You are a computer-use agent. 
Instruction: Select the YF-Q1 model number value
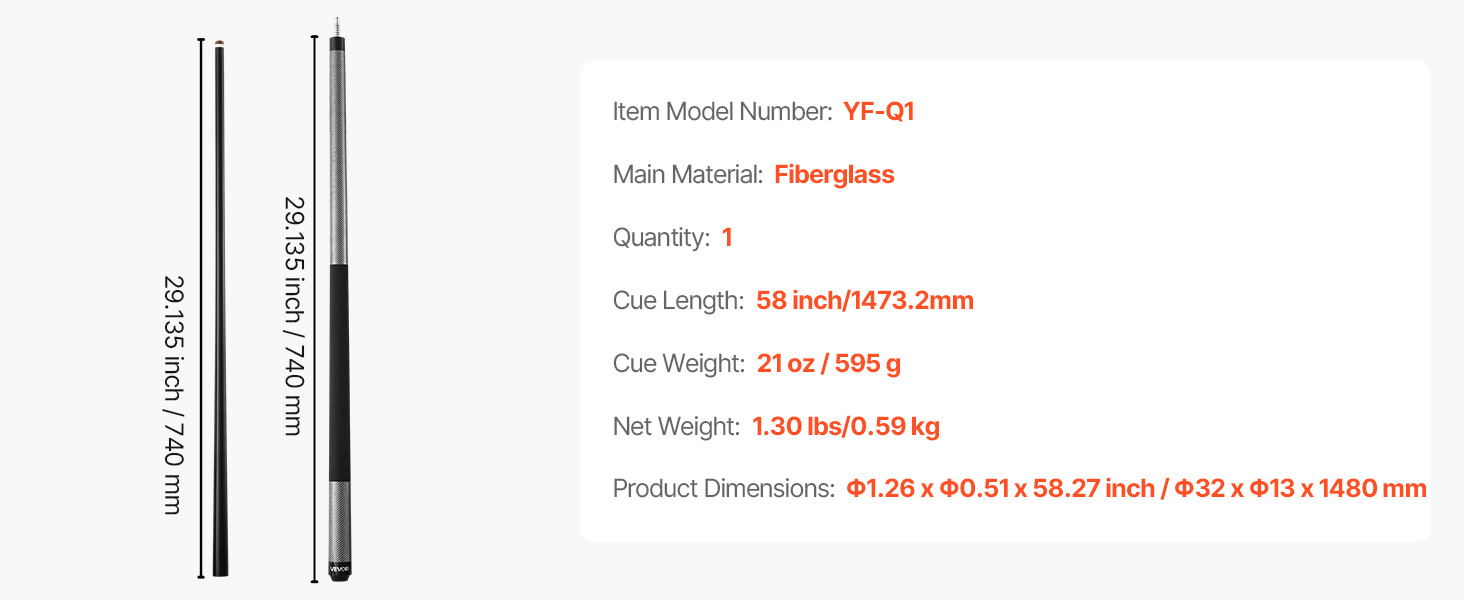879,112
